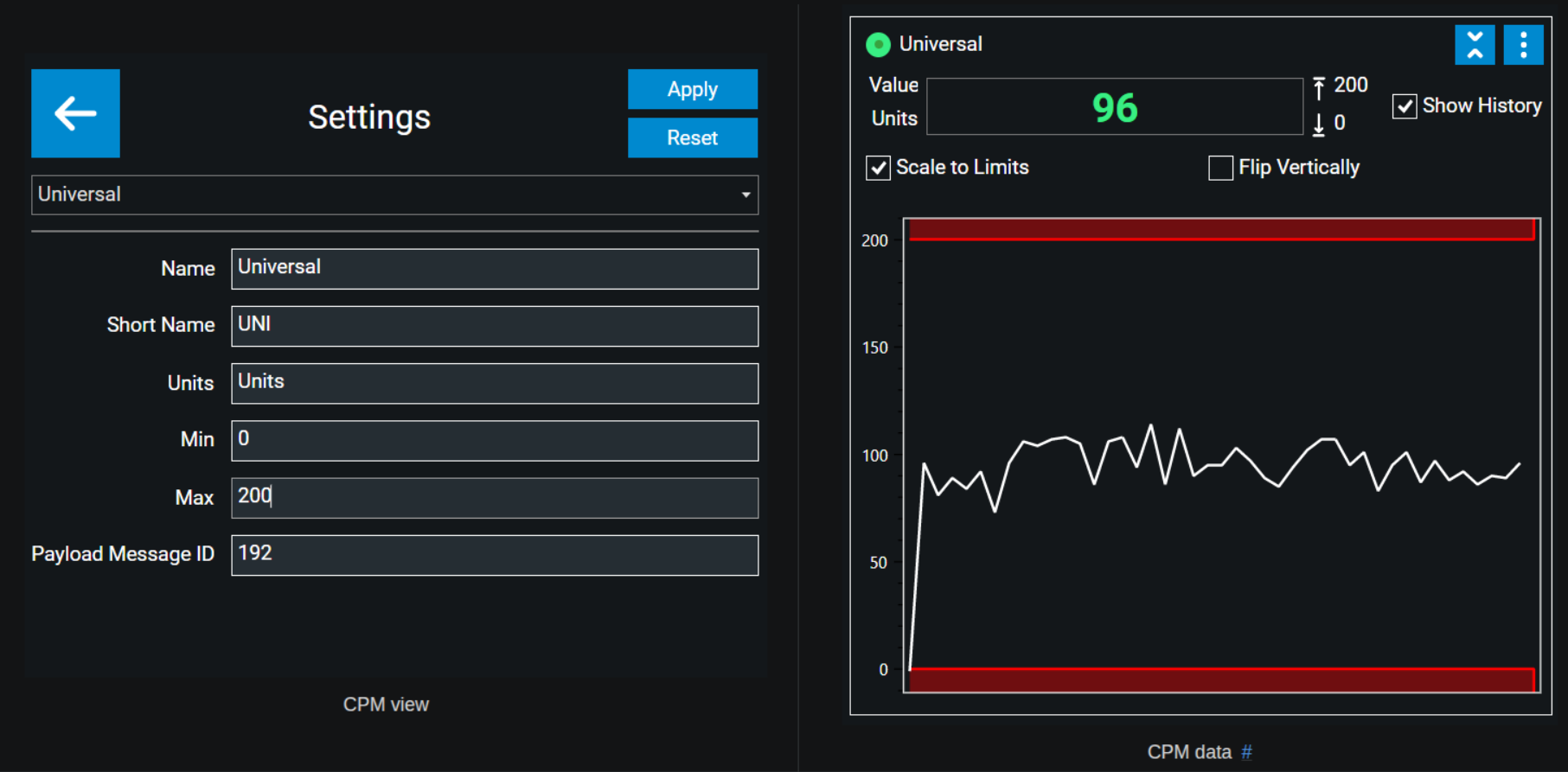The width and height of the screenshot is (1568, 772).
Task: Focus the Short Name field containing UNI
Action: 495,326
